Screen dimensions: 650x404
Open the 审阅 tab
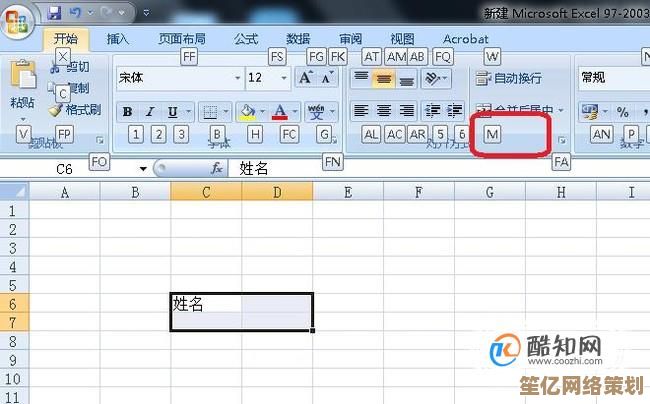[x=350, y=39]
